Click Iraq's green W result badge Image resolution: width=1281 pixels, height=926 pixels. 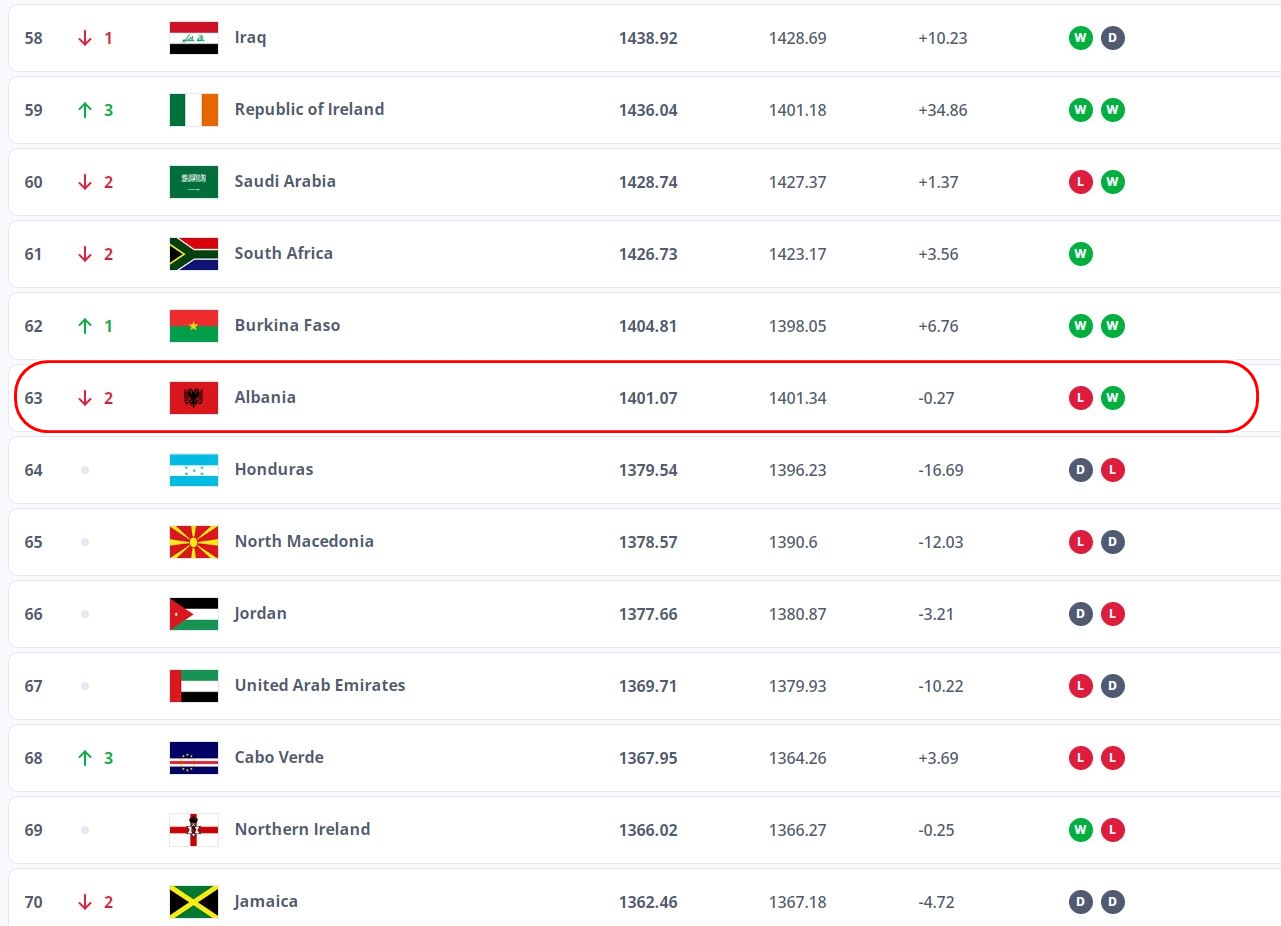[1080, 38]
